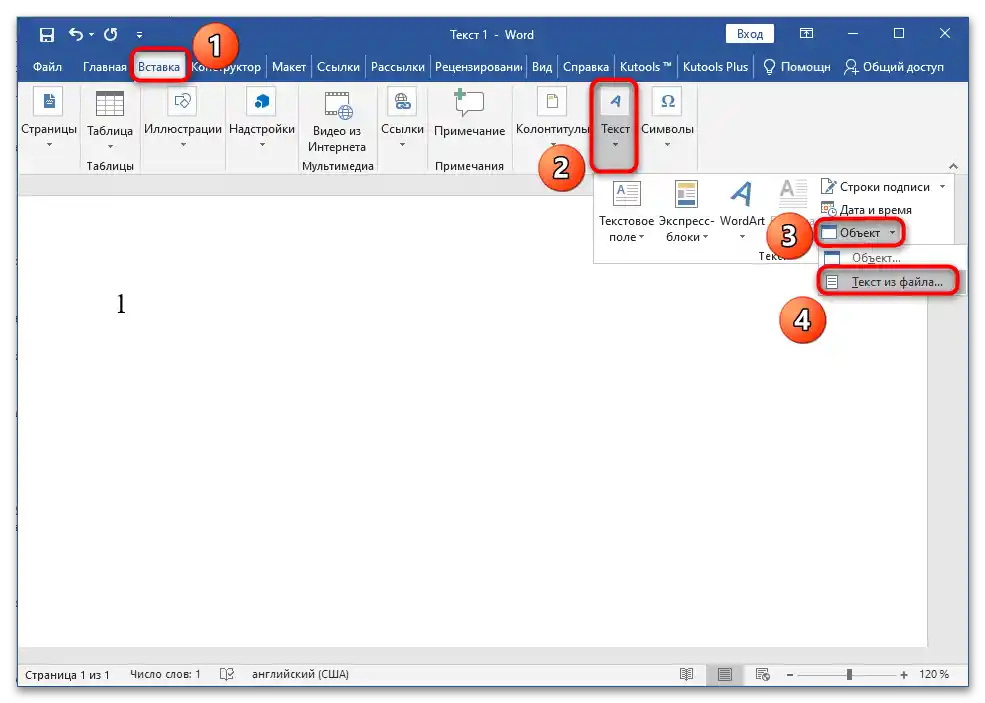Select the Вставка tab

(x=159, y=67)
